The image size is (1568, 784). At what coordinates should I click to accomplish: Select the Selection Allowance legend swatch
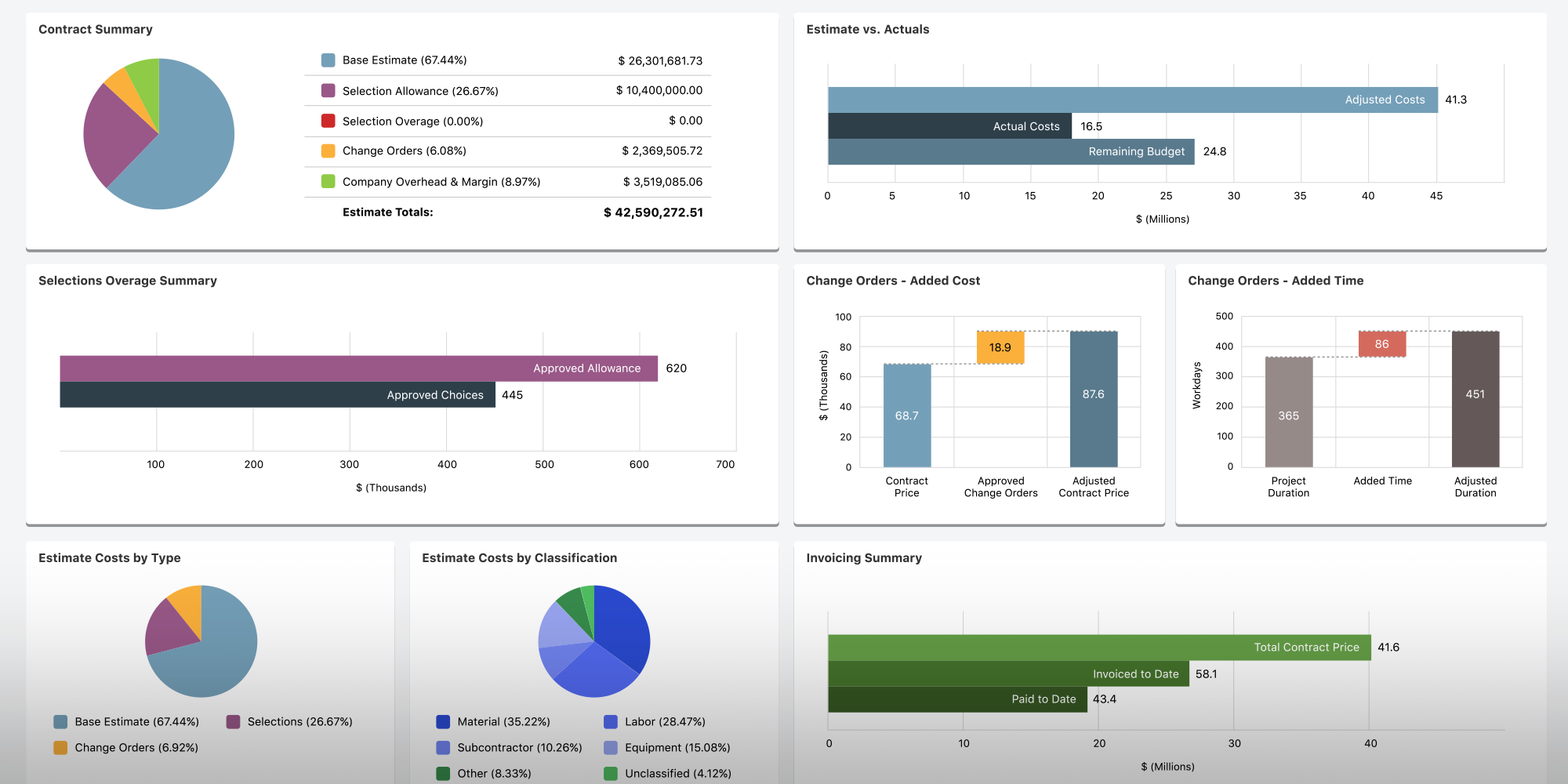327,90
